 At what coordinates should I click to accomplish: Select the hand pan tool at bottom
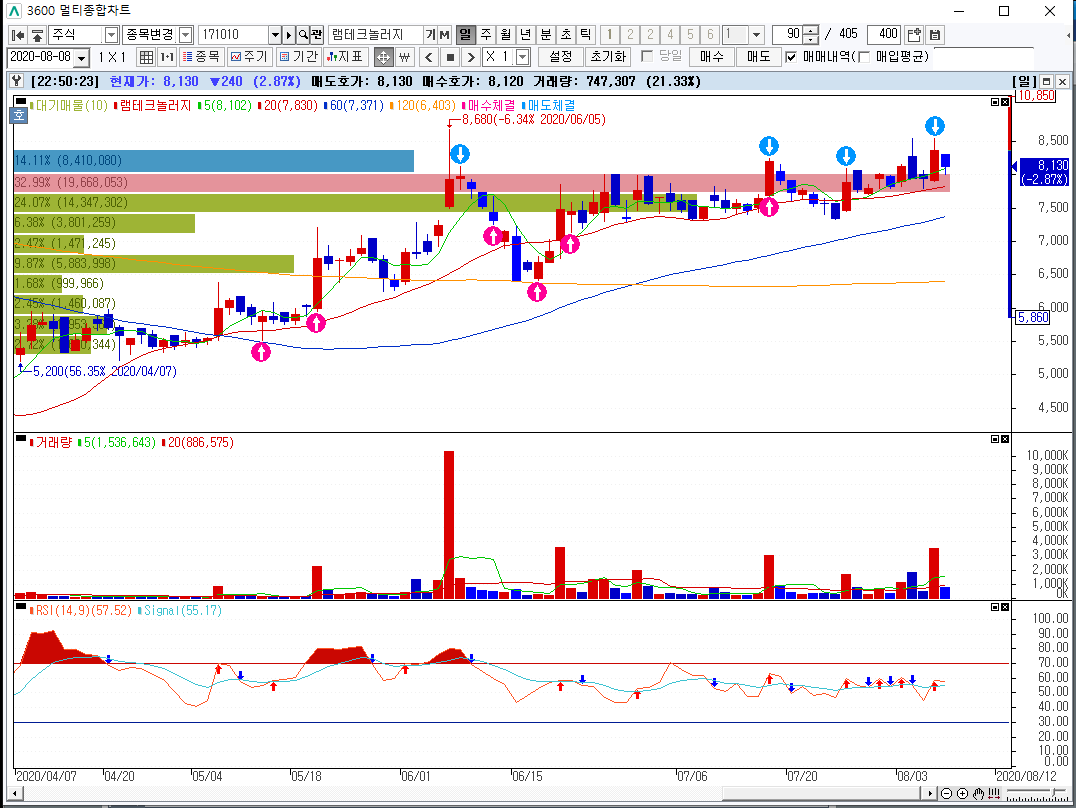pyautogui.click(x=978, y=794)
